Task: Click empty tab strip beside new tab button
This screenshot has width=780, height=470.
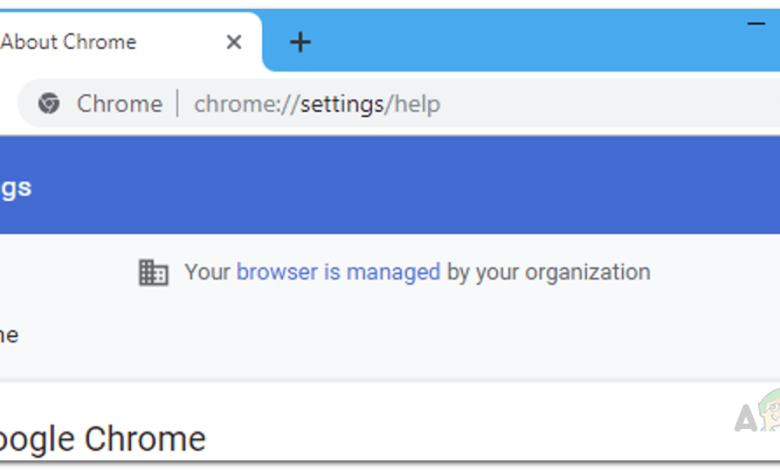Action: [x=520, y=42]
